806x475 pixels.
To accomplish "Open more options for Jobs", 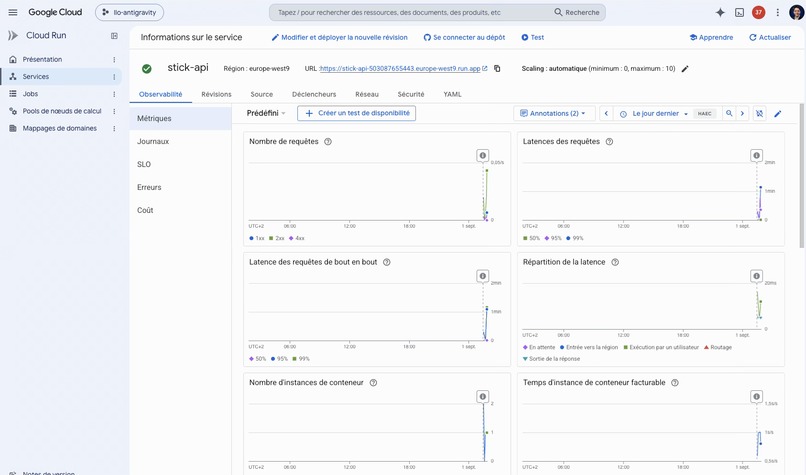I will point(114,94).
